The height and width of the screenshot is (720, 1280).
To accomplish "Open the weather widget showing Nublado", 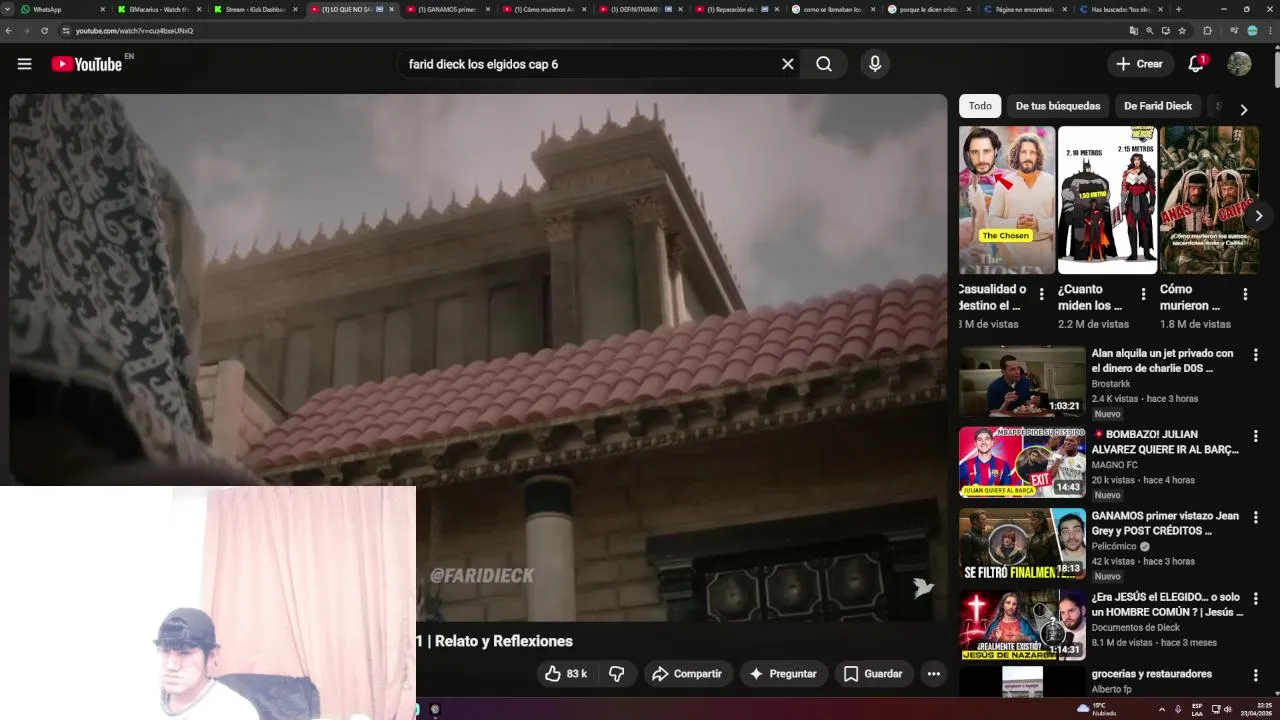I will click(1097, 709).
